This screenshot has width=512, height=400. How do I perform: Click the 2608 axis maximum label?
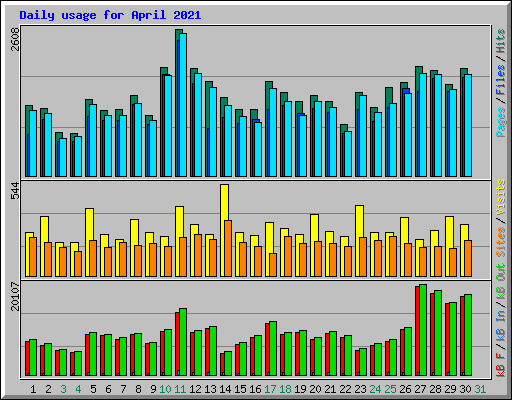pos(15,40)
